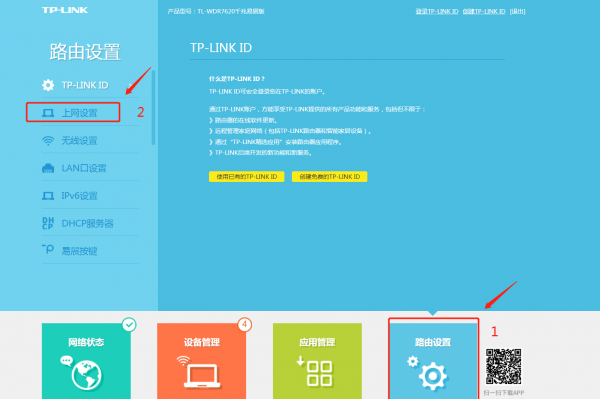The height and width of the screenshot is (399, 600).
Task: Click the 路由设置 sidebar heading
Action: [85, 52]
